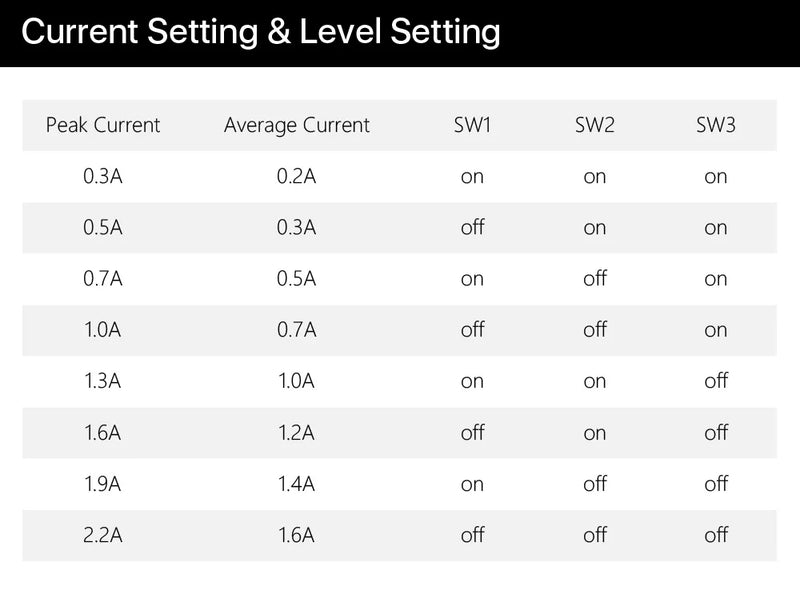Screen dimensions: 800x598
Task: Select the Peak Current column header
Action: 103,125
